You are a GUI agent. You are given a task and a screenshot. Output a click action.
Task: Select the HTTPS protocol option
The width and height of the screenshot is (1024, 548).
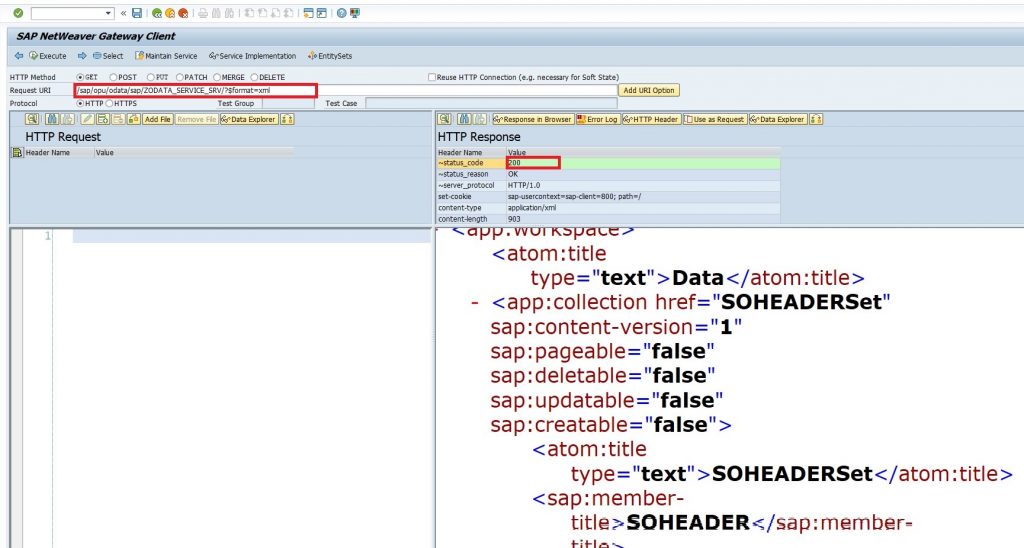[110, 103]
